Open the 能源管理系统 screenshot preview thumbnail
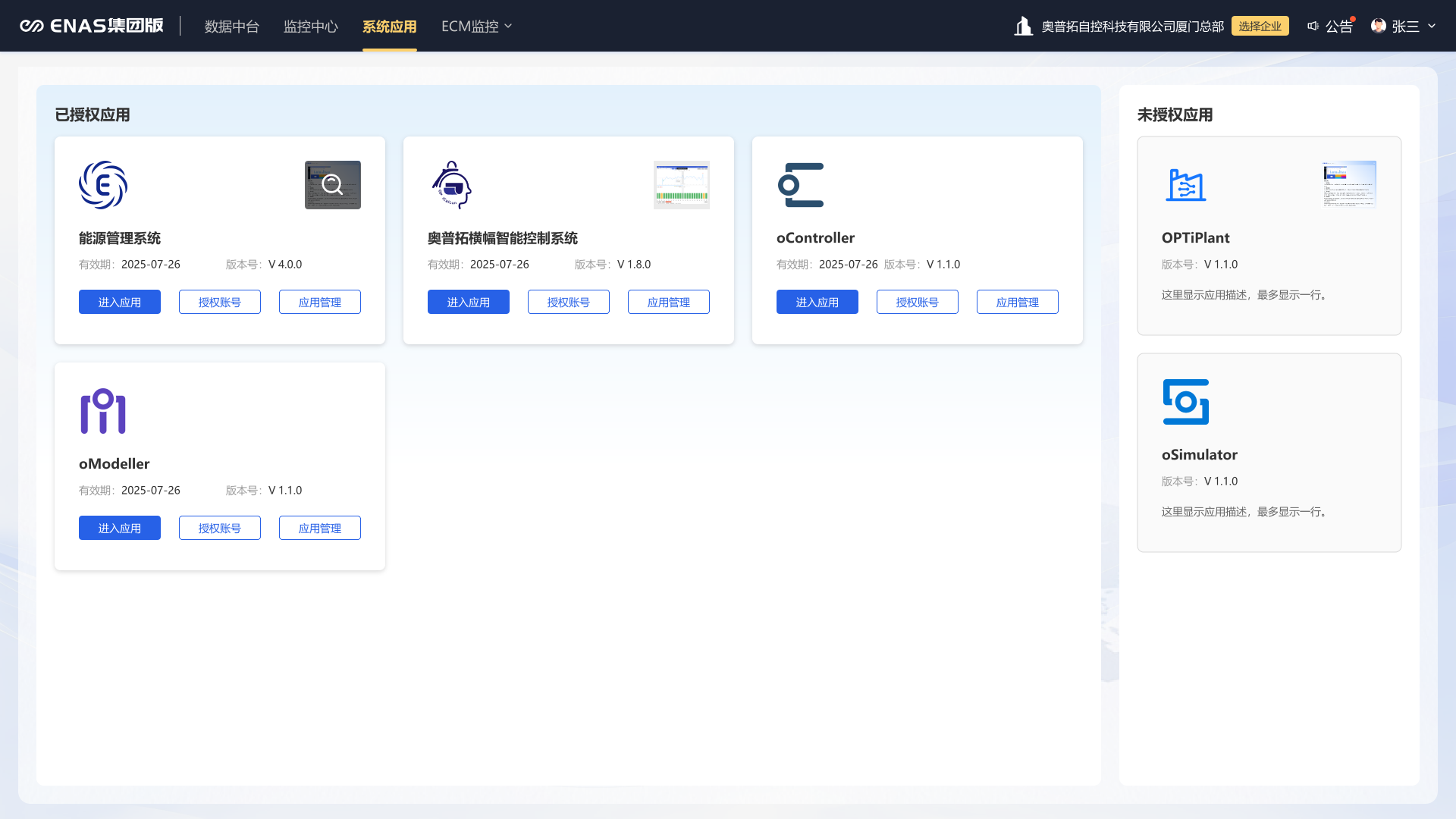Image resolution: width=1456 pixels, height=819 pixels. coord(333,185)
